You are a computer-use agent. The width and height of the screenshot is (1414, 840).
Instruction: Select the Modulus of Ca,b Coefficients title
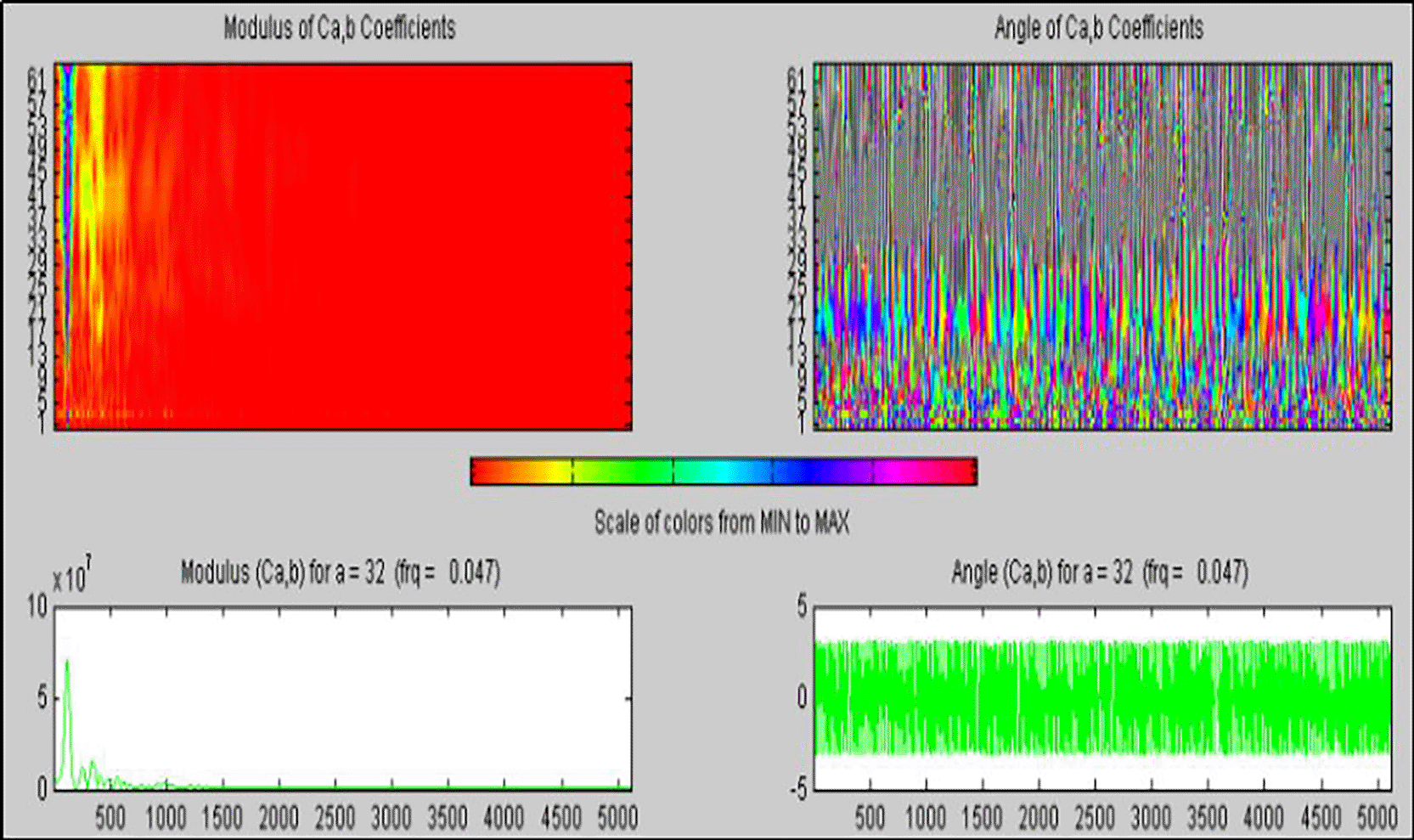[x=340, y=28]
